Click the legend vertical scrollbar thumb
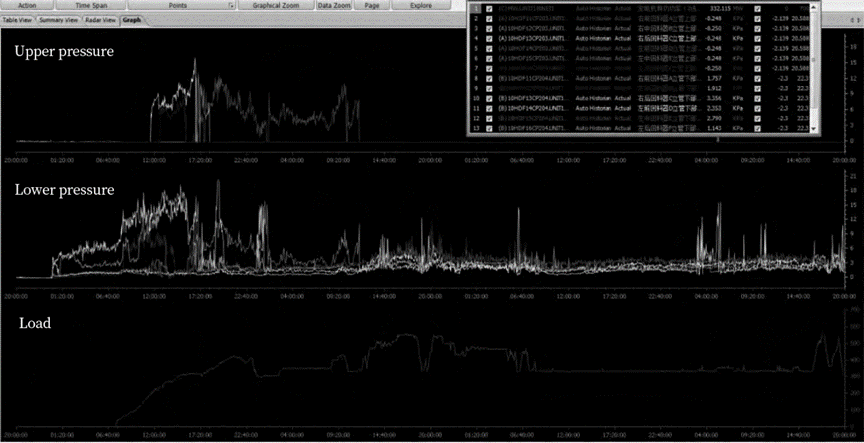864x443 pixels. click(x=813, y=61)
